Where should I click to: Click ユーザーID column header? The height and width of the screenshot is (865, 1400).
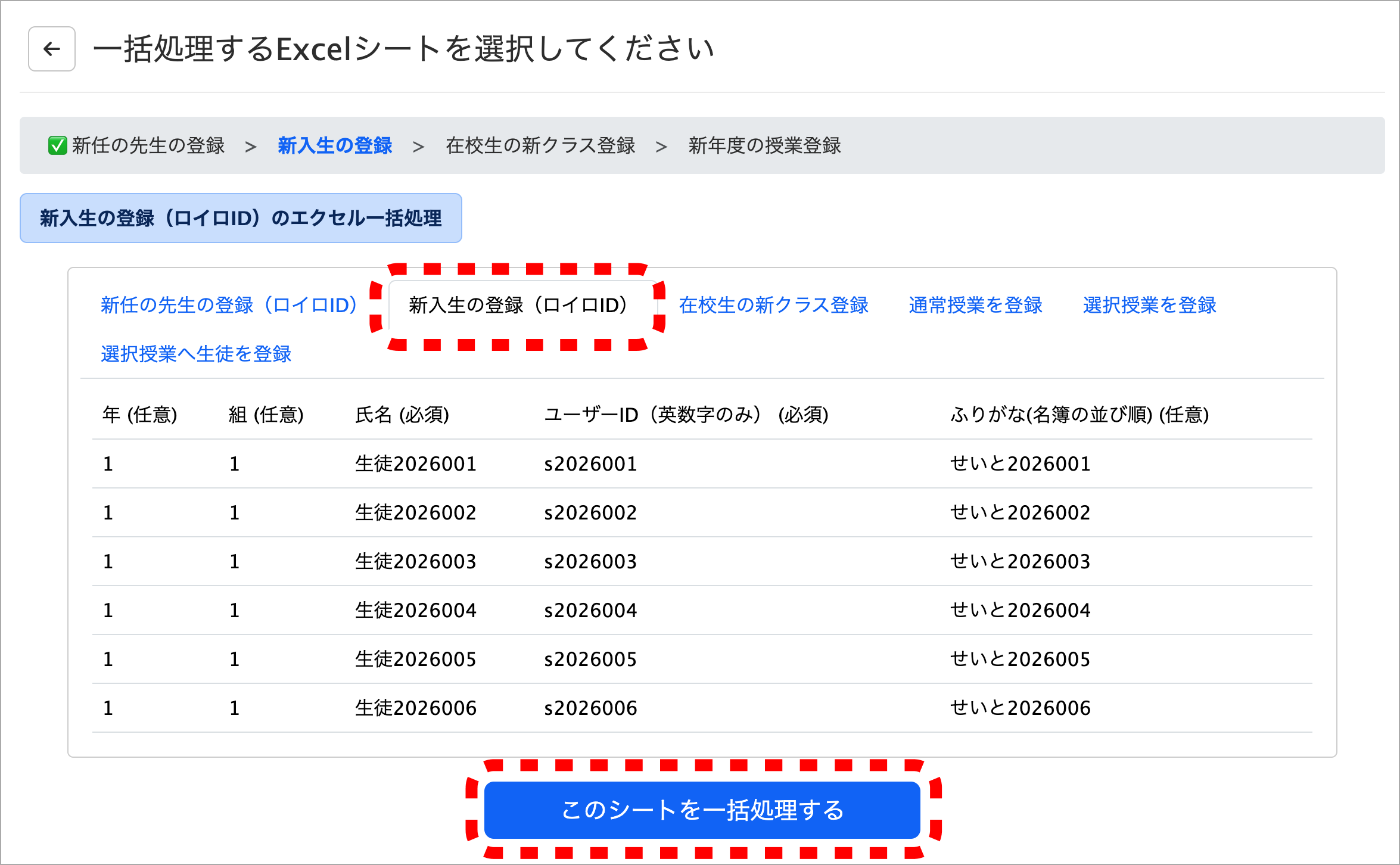coord(686,415)
